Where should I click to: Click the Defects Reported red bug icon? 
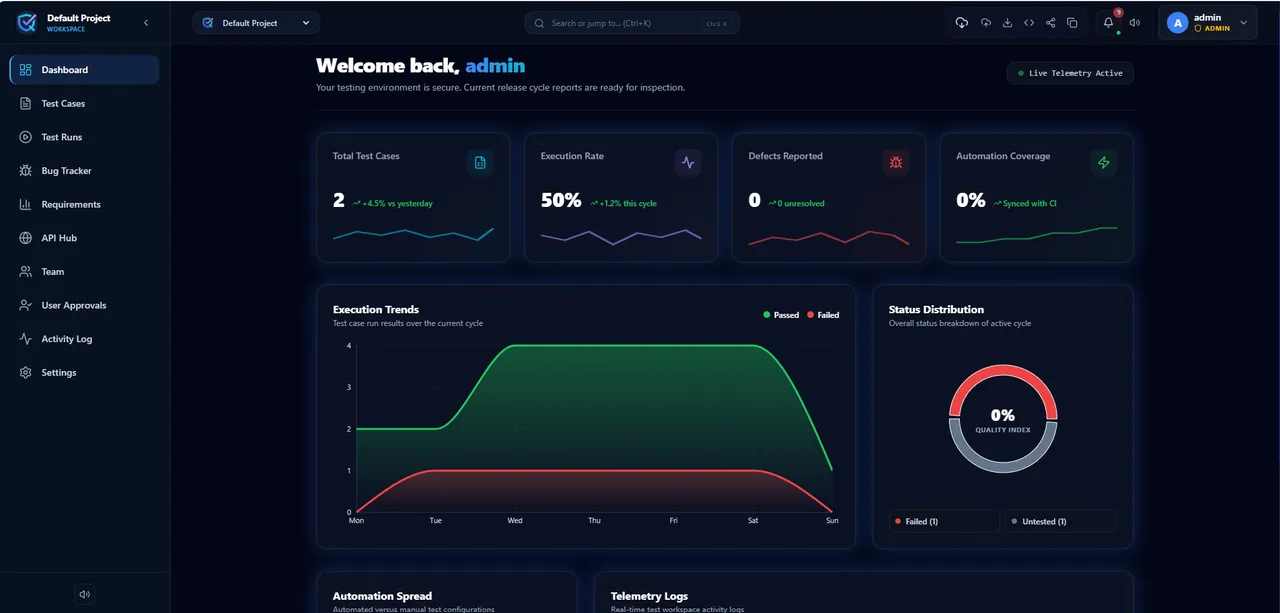pos(896,162)
